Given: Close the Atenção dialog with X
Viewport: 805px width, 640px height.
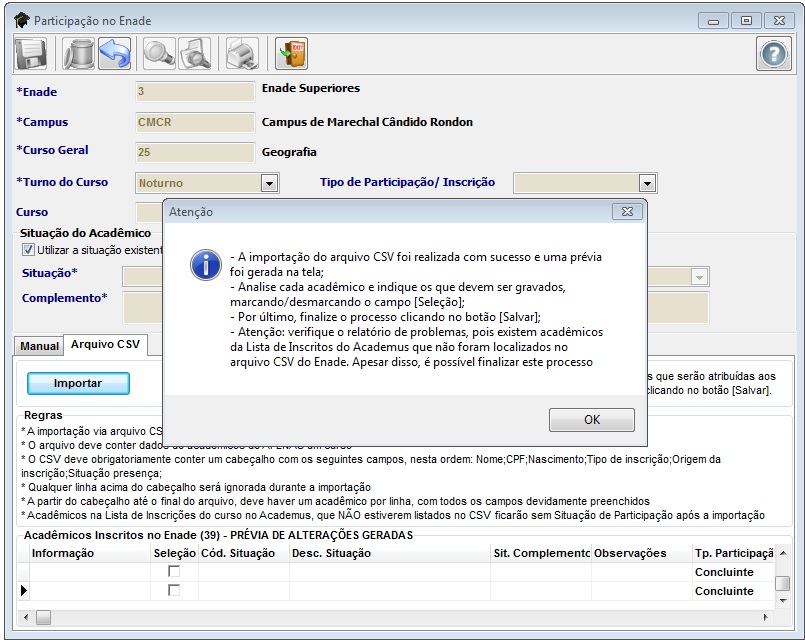Looking at the screenshot, I should [627, 212].
